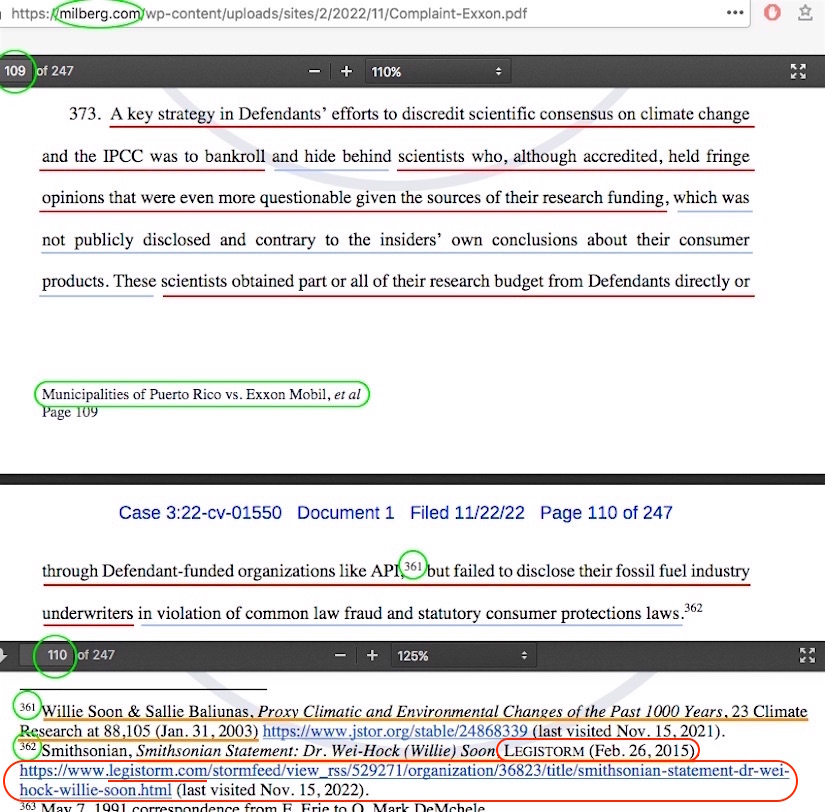Image resolution: width=825 pixels, height=812 pixels.
Task: Click the page number field showing 109
Action: 15,71
